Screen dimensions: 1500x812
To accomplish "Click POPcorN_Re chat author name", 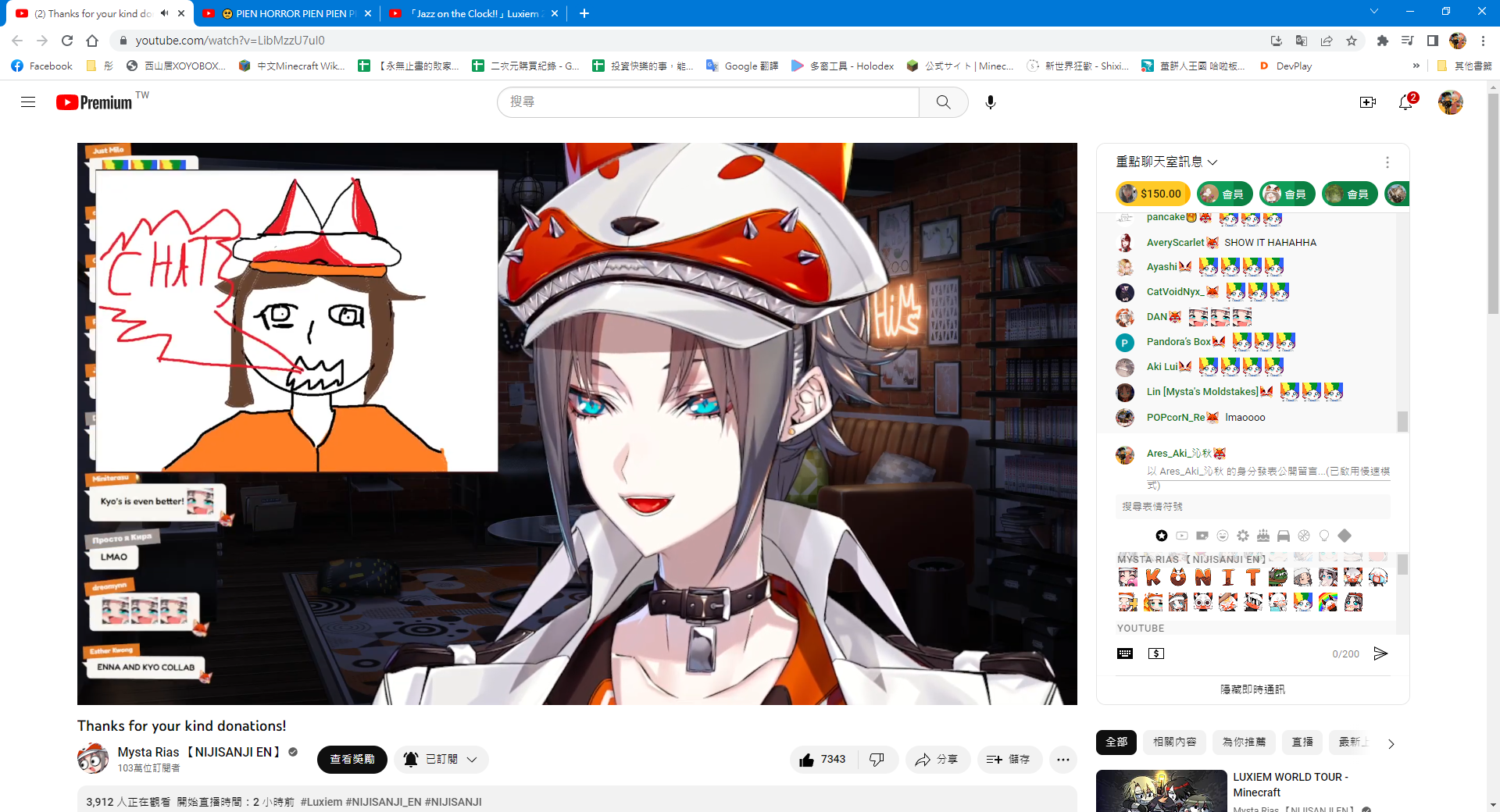I will point(1176,418).
